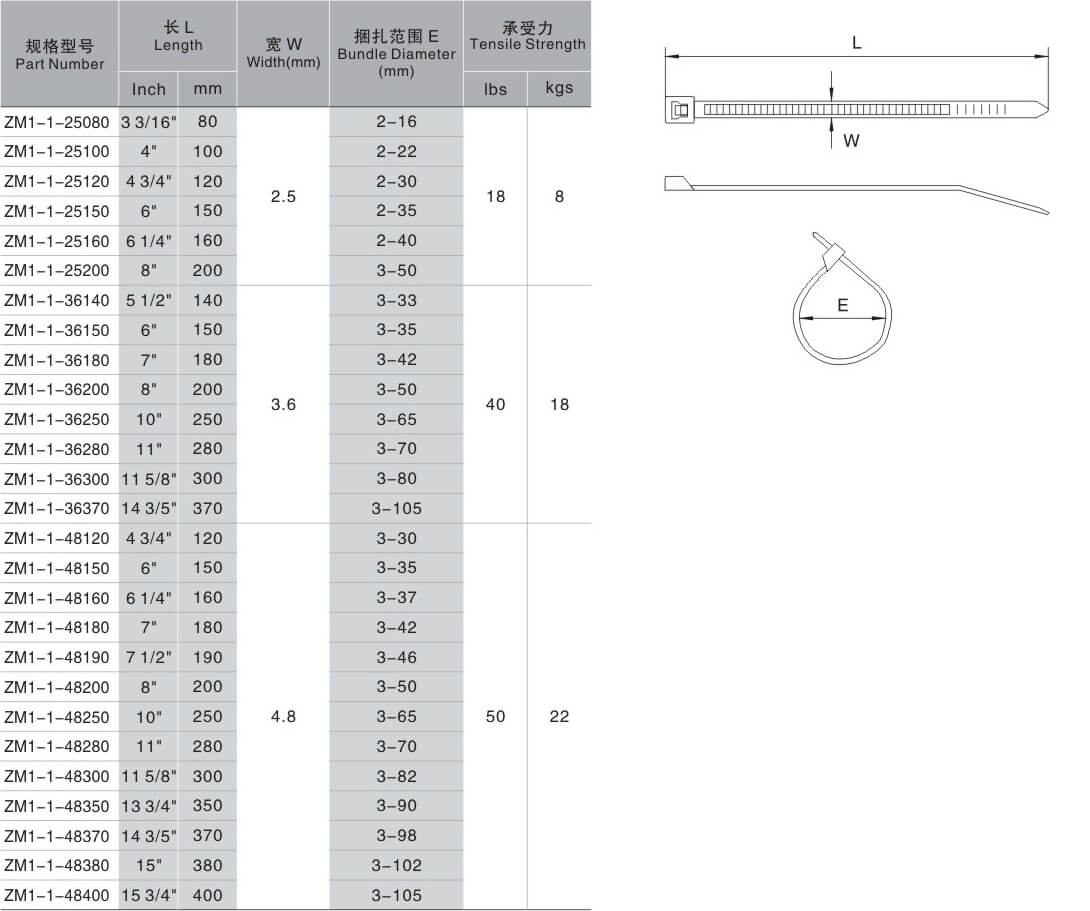
Task: Click the 22 kgs tensile value
Action: click(x=559, y=716)
